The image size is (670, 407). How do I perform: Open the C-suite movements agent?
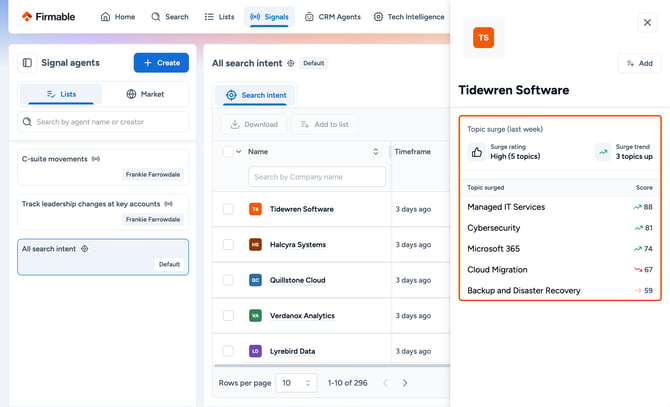click(x=103, y=167)
